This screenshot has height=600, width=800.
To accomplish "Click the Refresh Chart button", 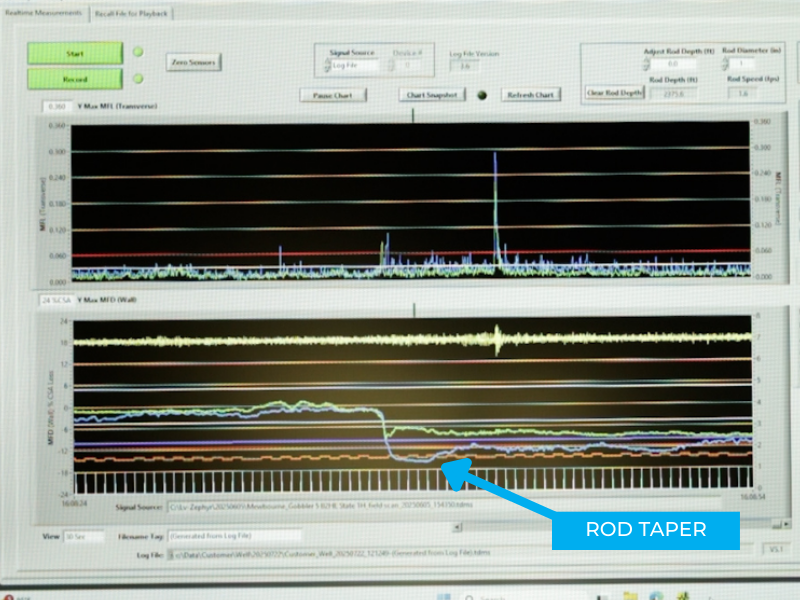I will click(x=531, y=94).
